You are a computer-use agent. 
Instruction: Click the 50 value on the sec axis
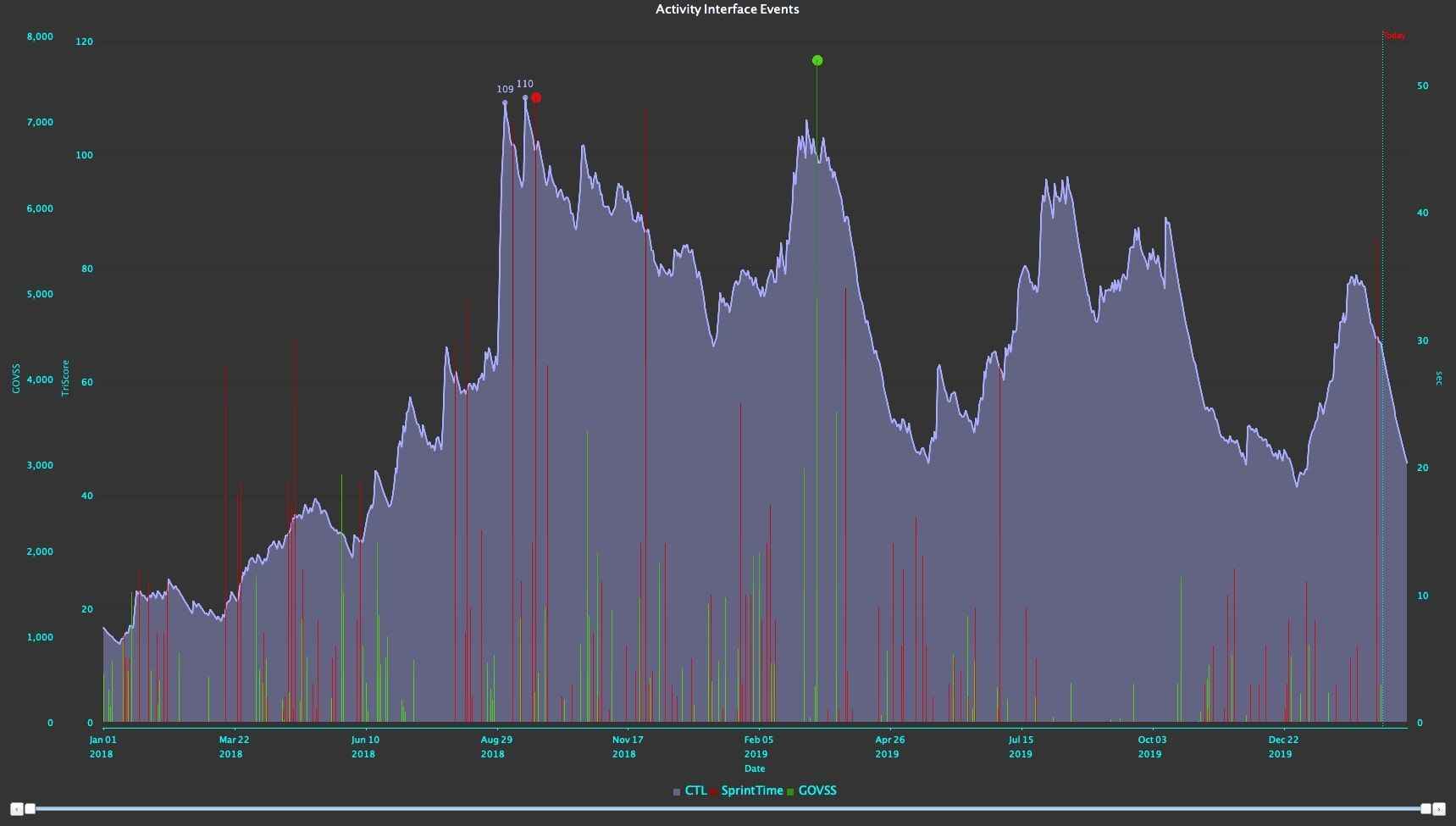pos(1422,86)
